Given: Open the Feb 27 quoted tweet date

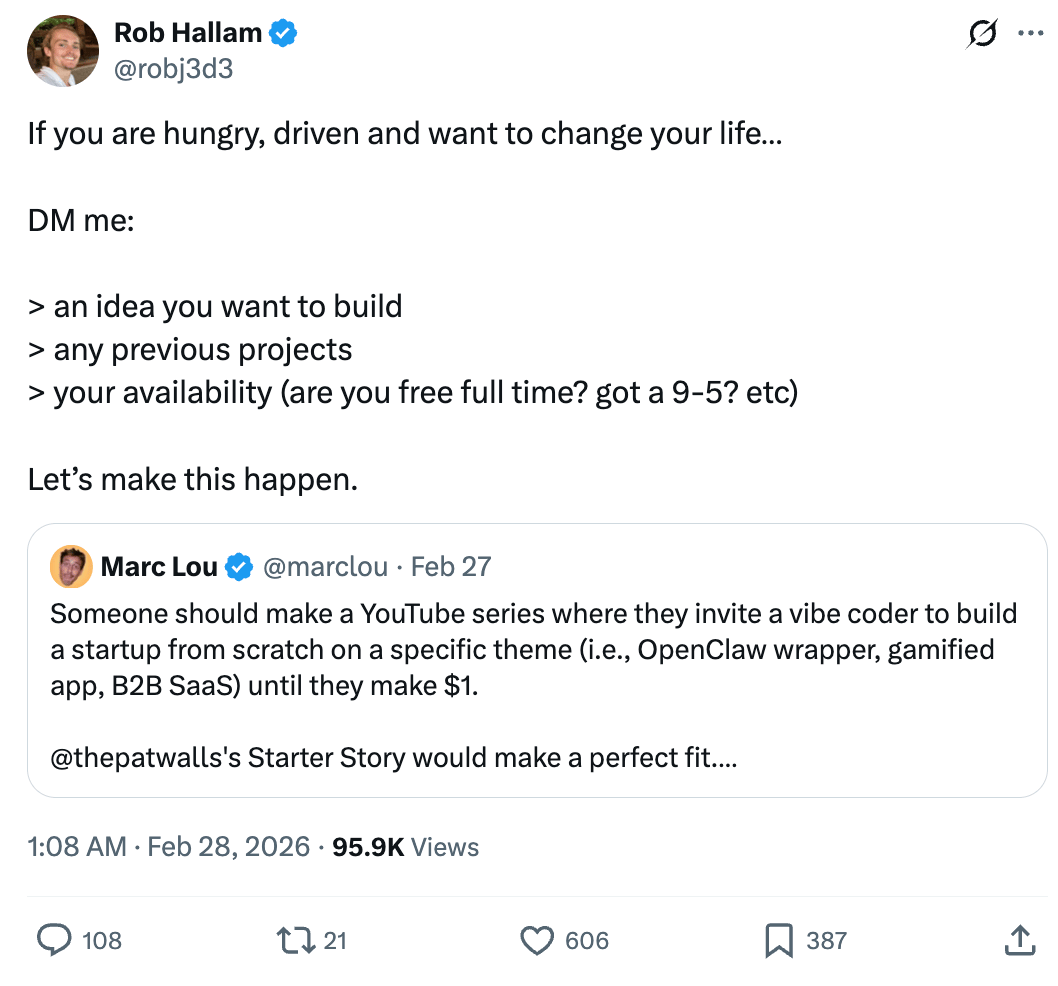Looking at the screenshot, I should [x=451, y=567].
